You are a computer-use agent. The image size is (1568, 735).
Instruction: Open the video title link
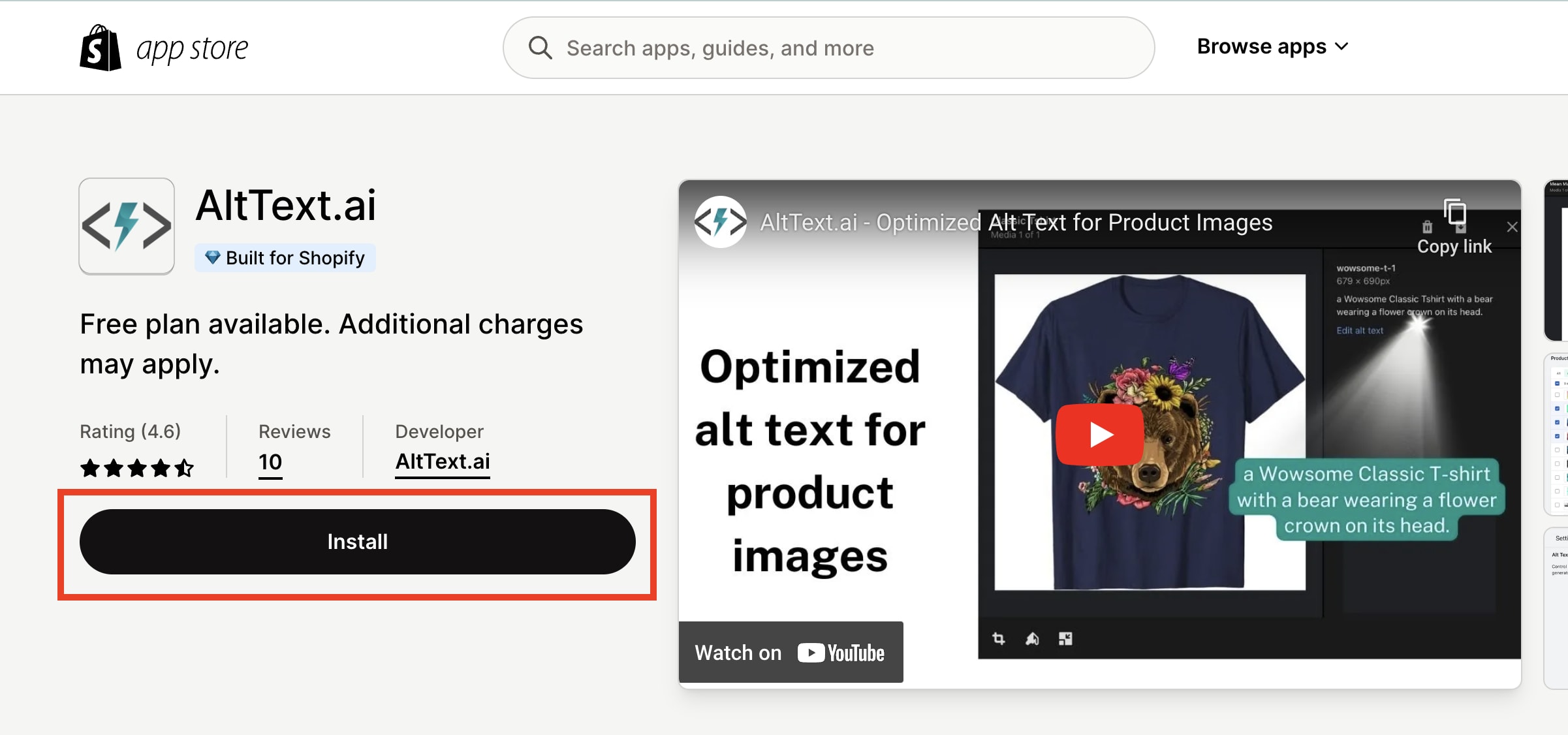(1016, 223)
